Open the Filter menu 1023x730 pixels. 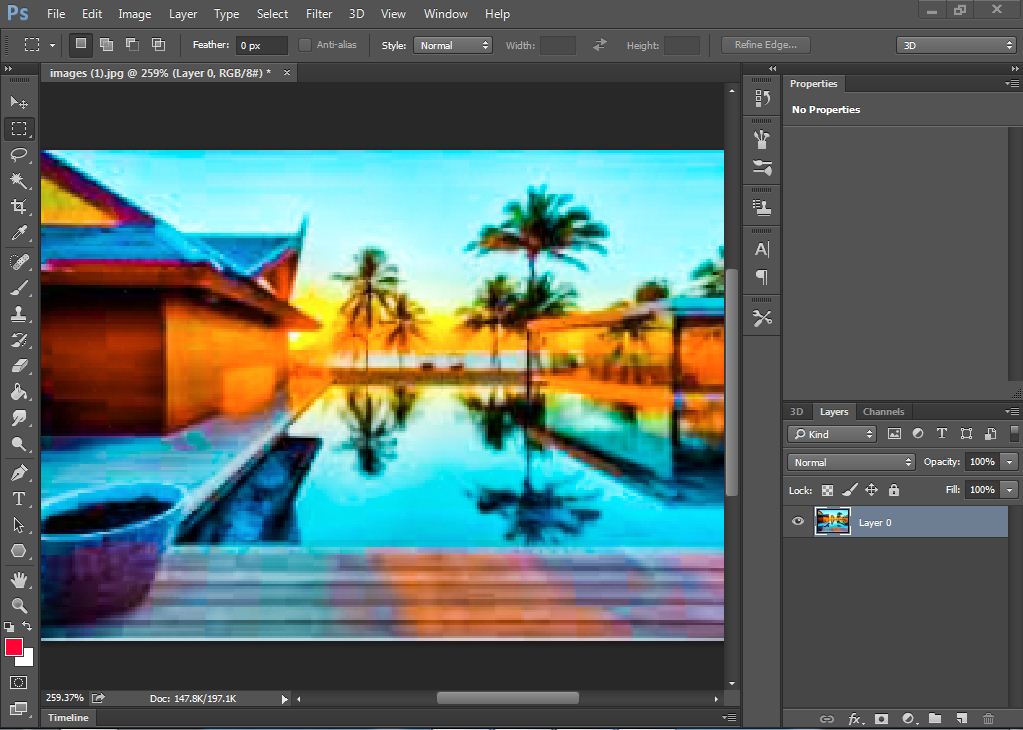318,13
